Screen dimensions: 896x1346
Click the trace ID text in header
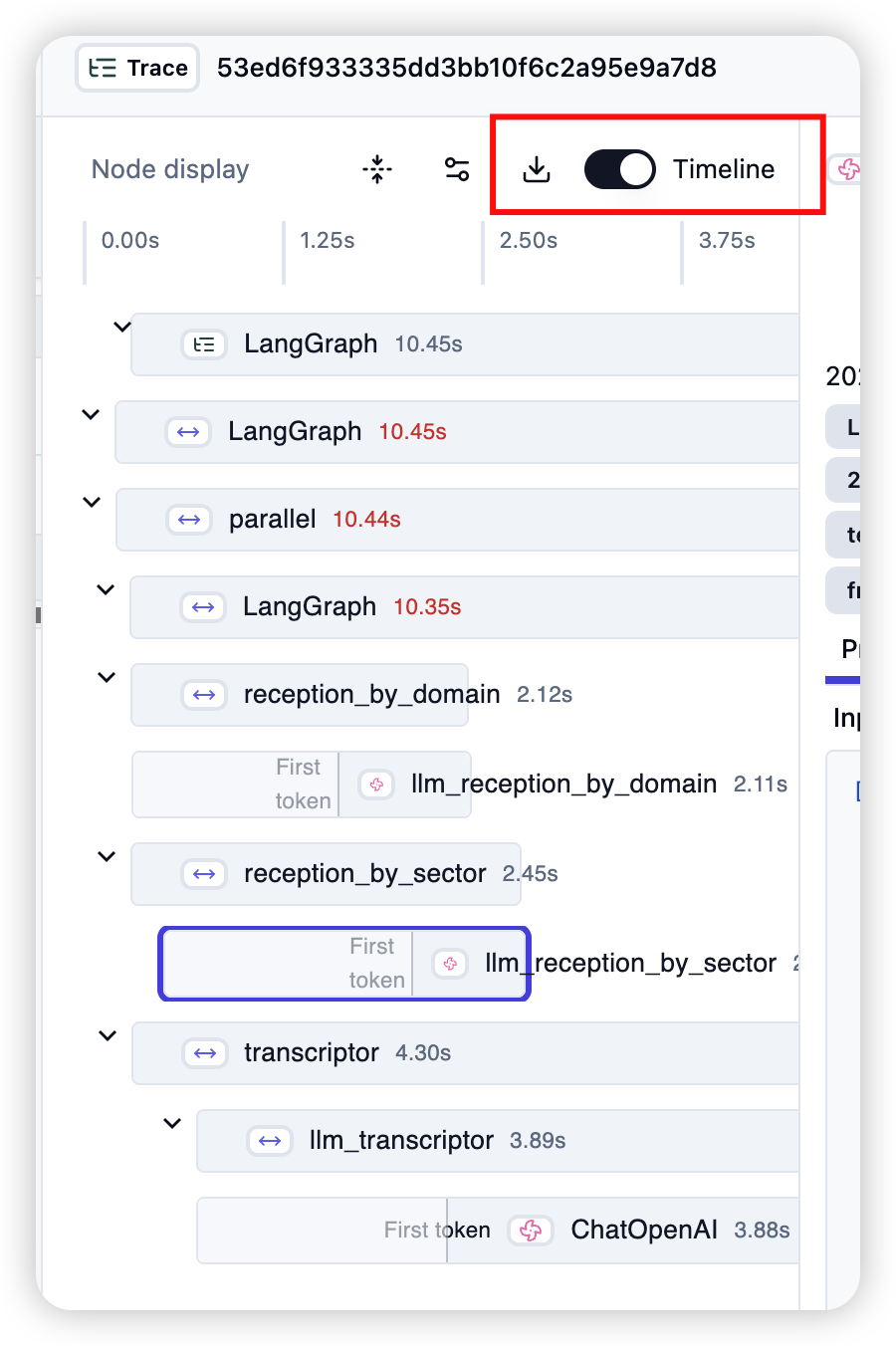466,68
